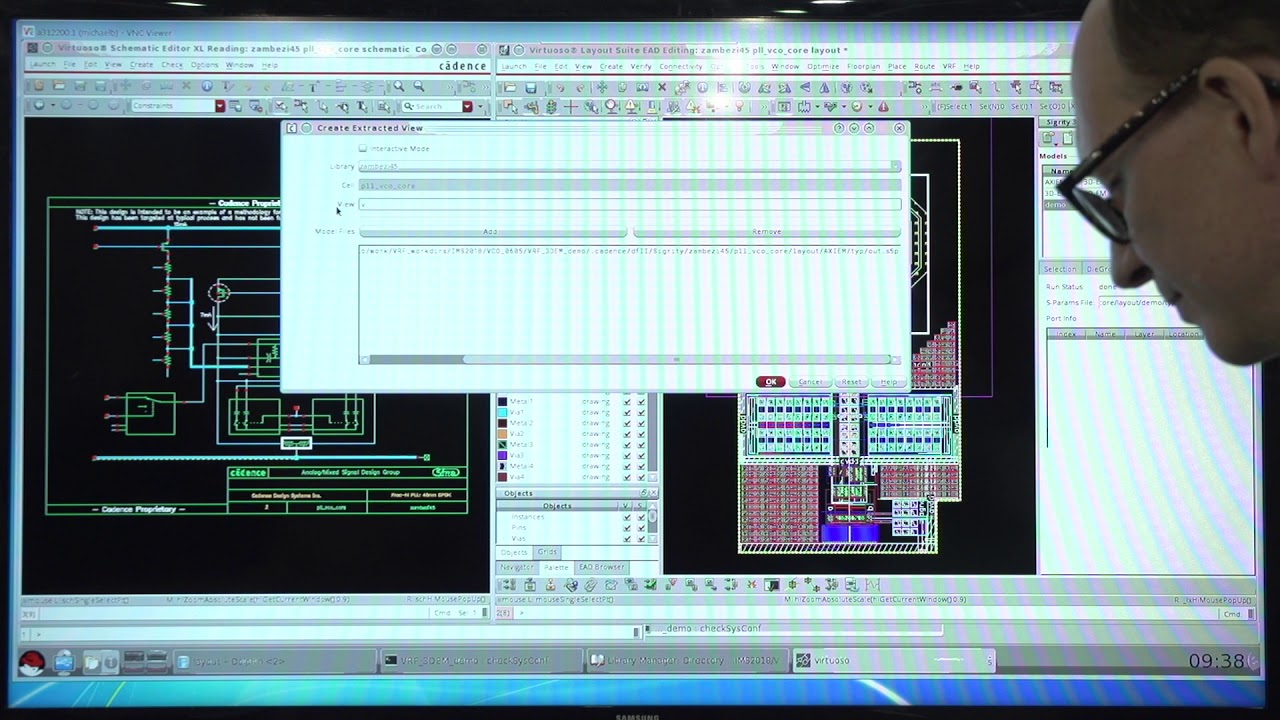Toggle Metal1 visibility checkbox in the palette
Viewport: 1280px width, 720px height.
tap(627, 402)
